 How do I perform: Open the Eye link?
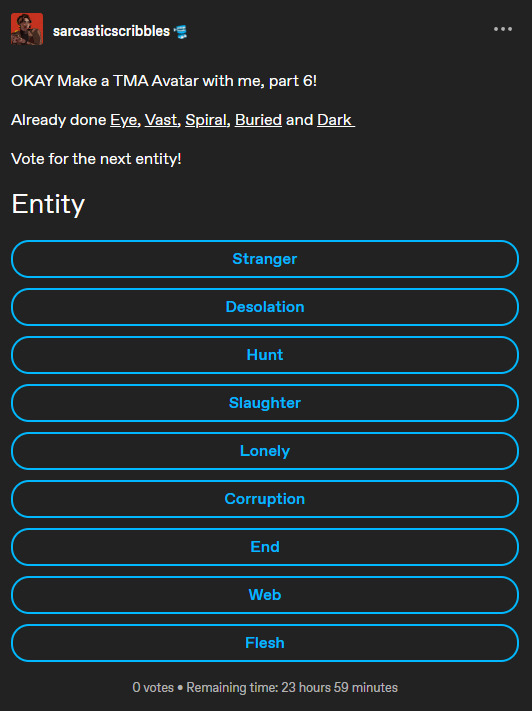tap(123, 120)
